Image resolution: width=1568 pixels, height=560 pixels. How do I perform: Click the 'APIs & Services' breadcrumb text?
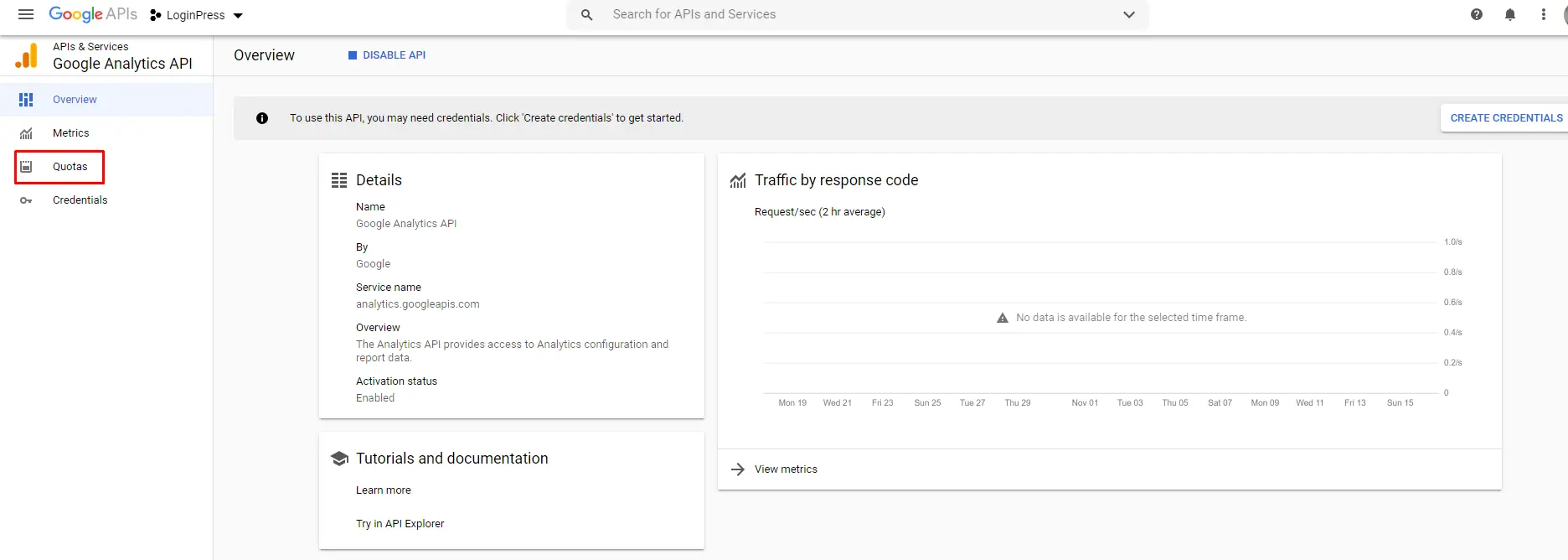click(x=90, y=47)
